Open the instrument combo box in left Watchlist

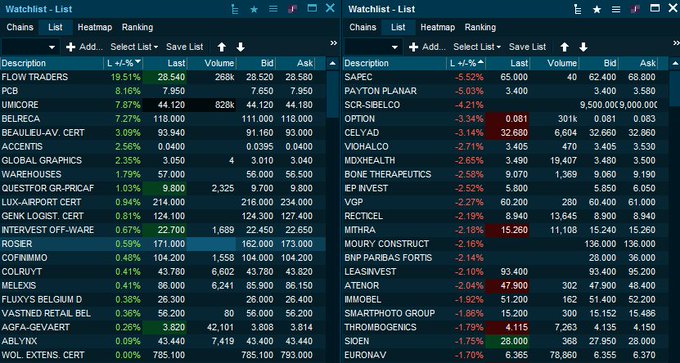(30, 47)
